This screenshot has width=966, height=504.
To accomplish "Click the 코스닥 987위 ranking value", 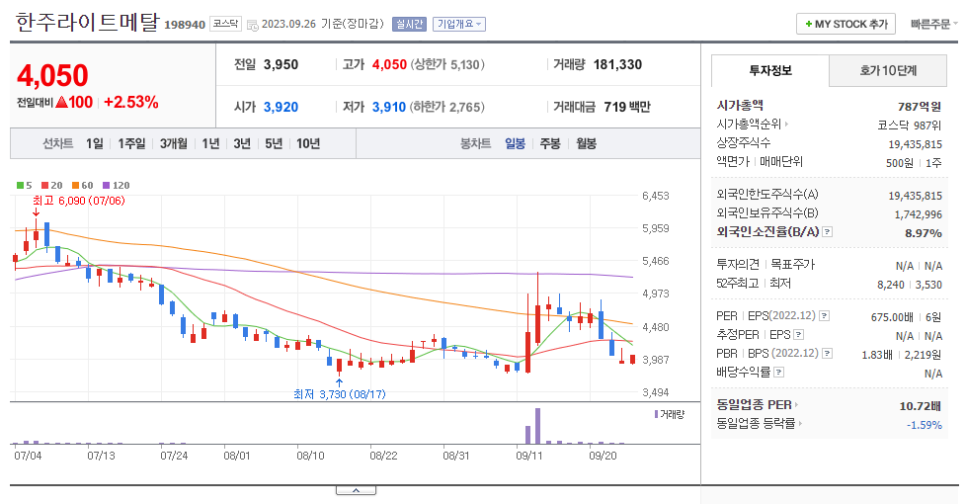I will click(910, 125).
